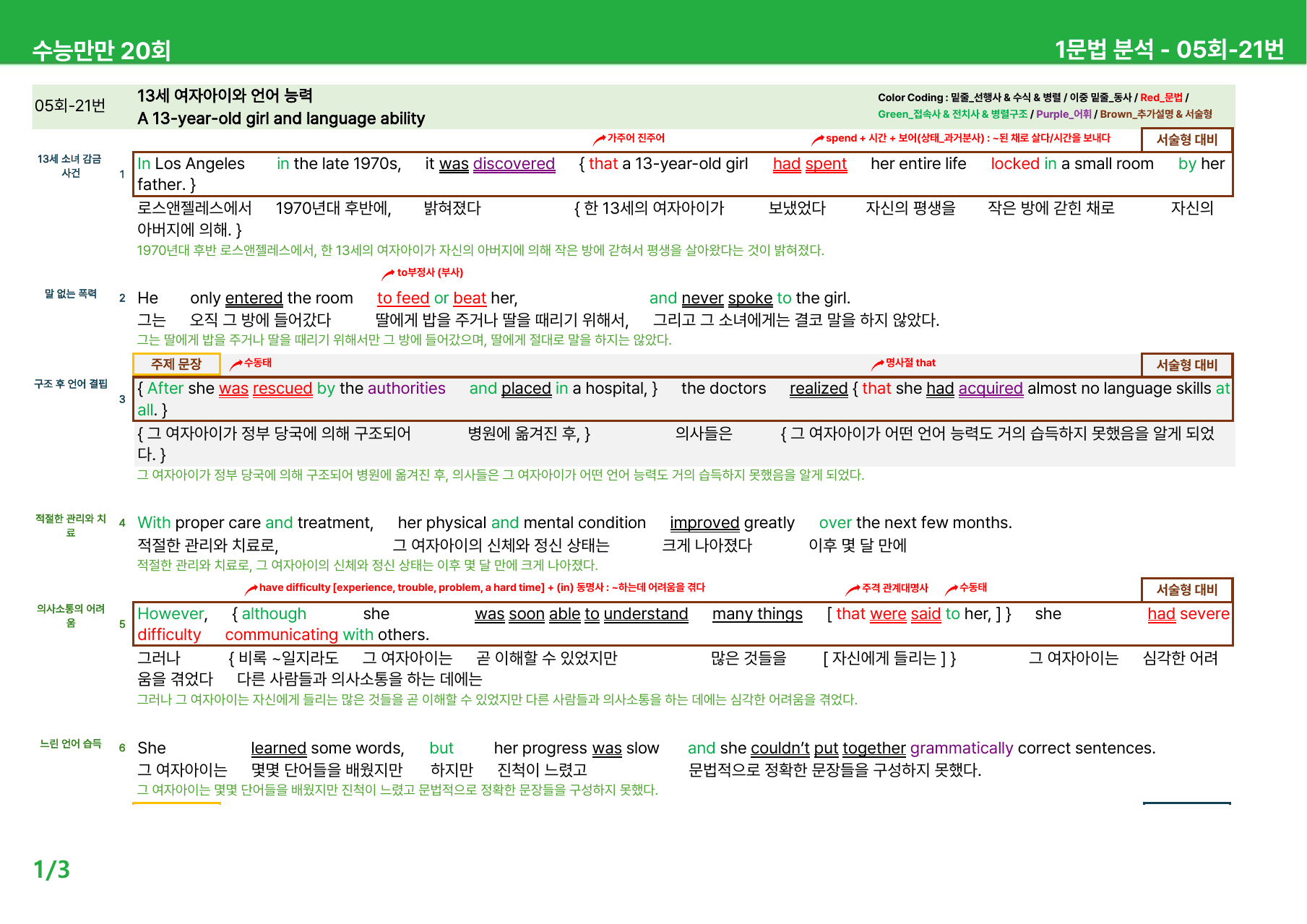
Task: Click the underlined verb "entered"
Action: tap(254, 298)
